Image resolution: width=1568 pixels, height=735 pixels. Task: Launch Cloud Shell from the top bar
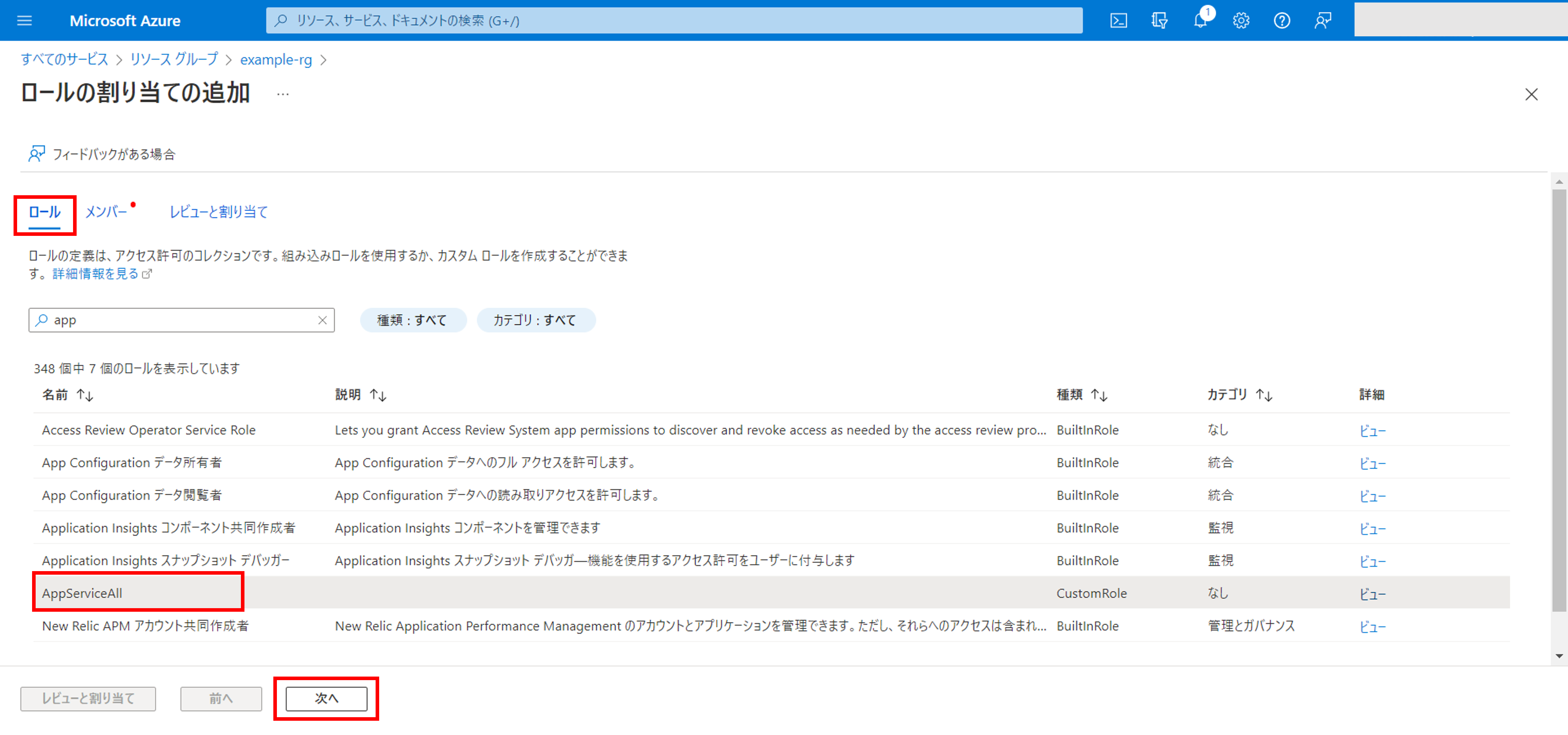pos(1119,20)
